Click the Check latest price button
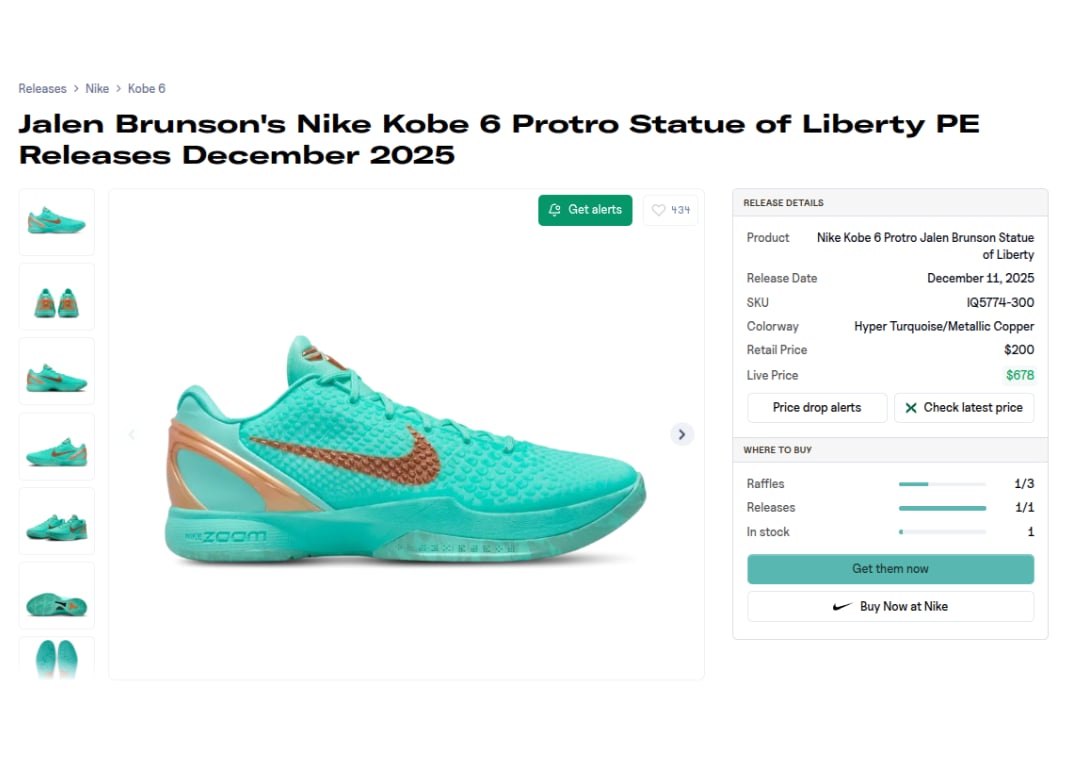This screenshot has height=760, width=1070. tap(964, 408)
